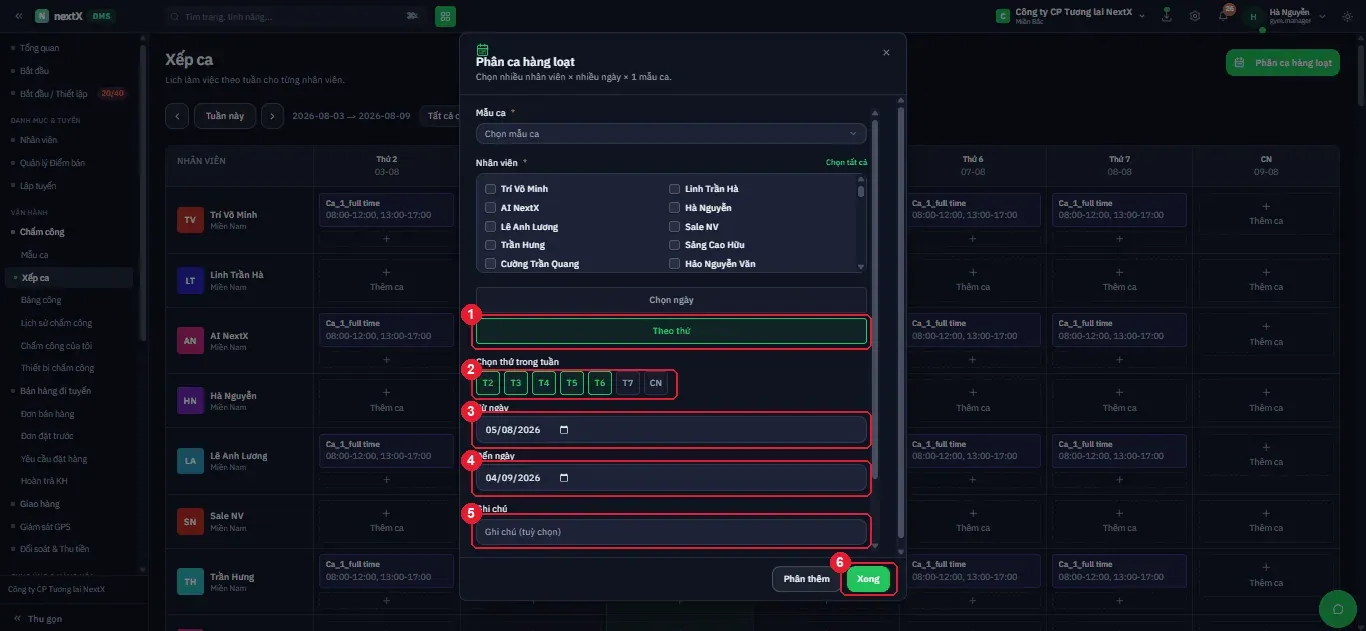
Task: Check the Sáng Cao Hữu checkbox
Action: pyautogui.click(x=675, y=245)
